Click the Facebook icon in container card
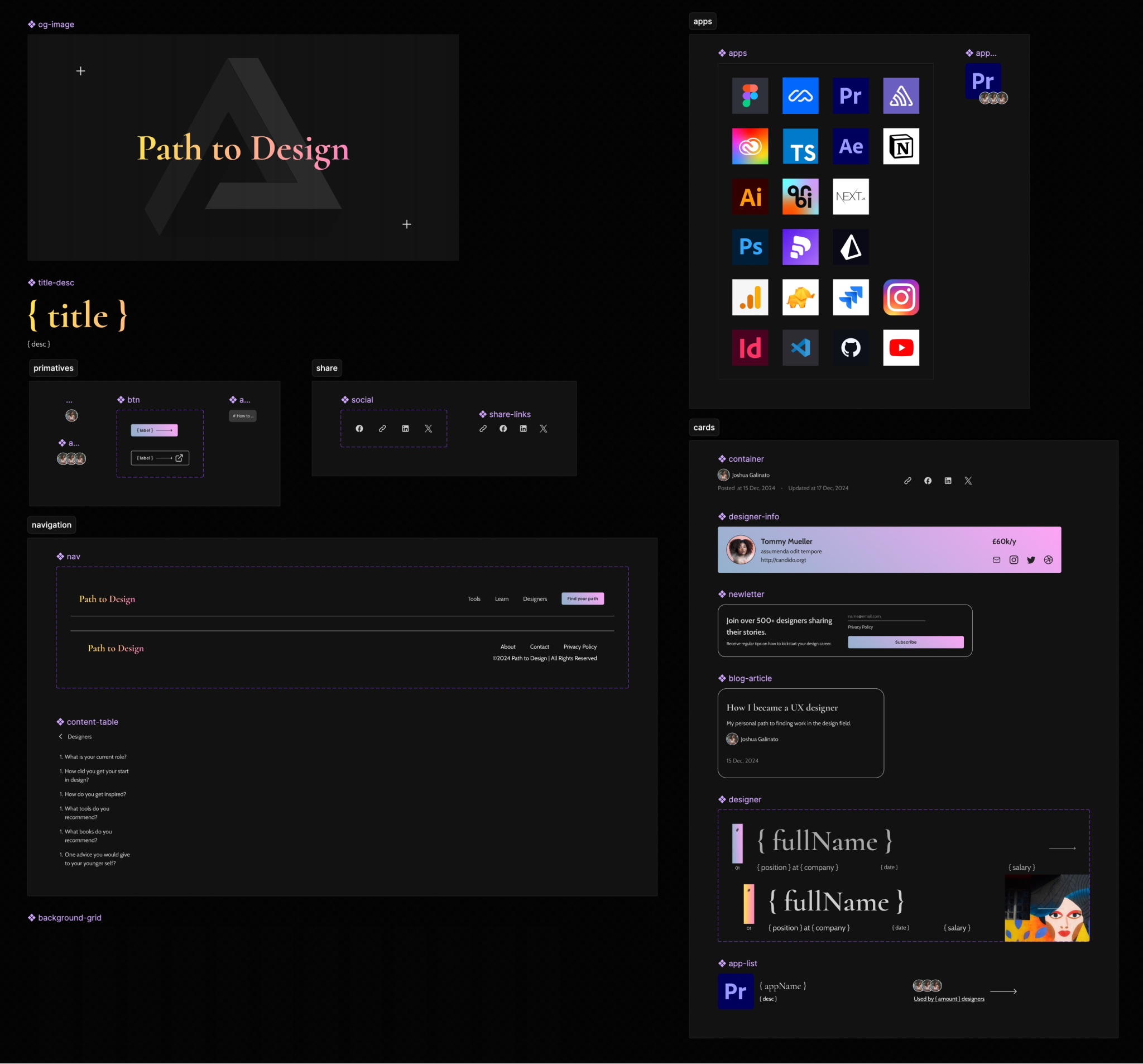Image resolution: width=1143 pixels, height=1064 pixels. [x=928, y=480]
